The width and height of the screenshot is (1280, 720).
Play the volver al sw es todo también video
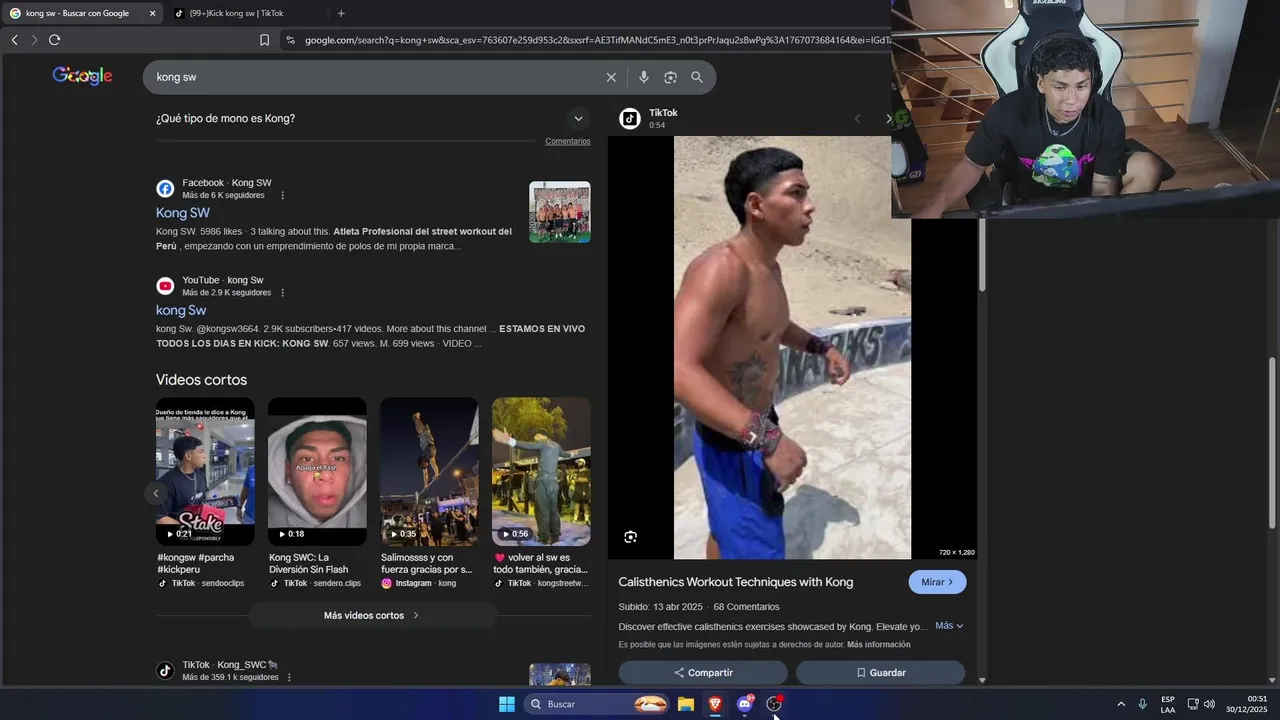click(x=541, y=472)
